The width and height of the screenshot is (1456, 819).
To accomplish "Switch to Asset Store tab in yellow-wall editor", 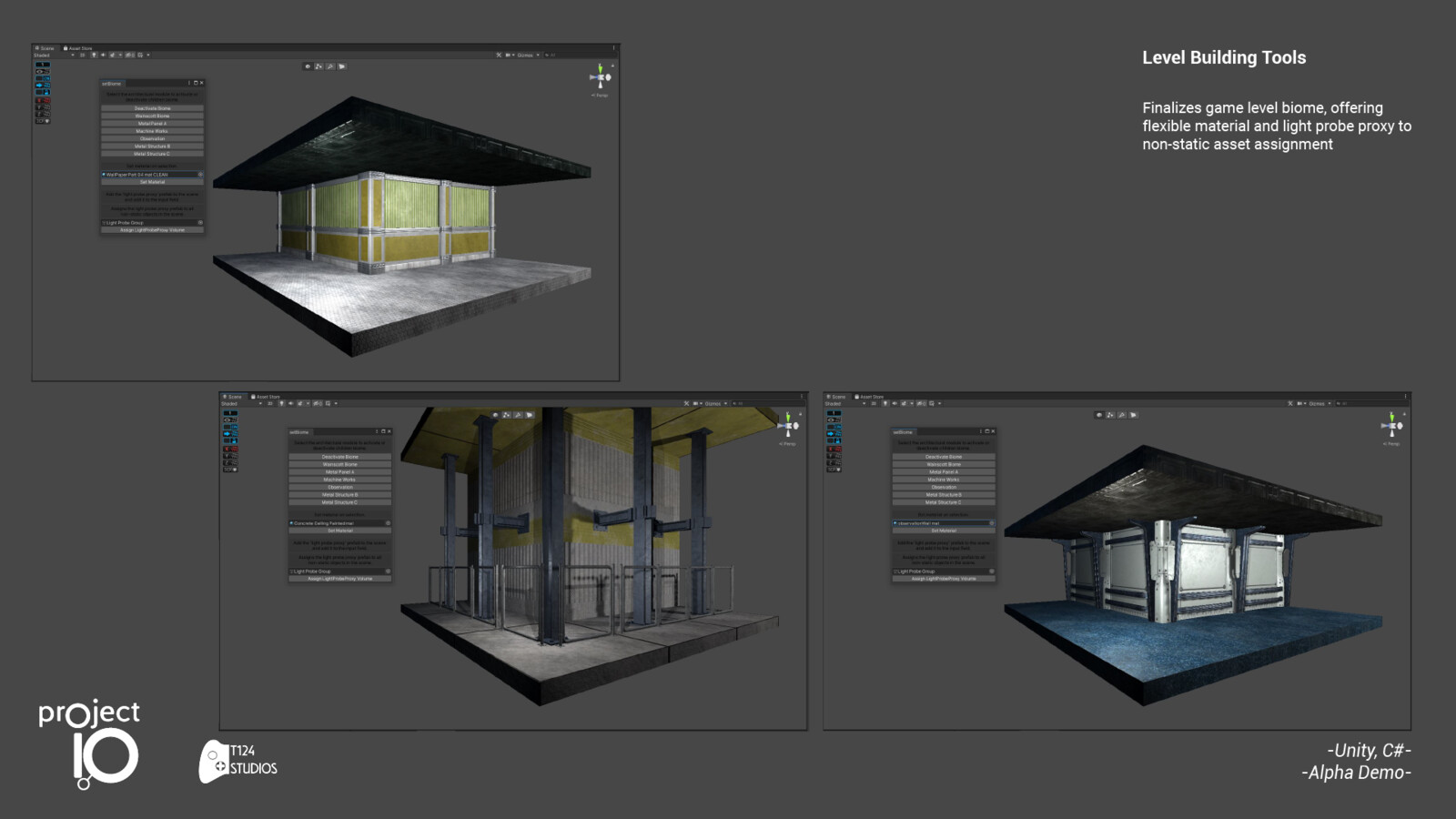I will 78,48.
